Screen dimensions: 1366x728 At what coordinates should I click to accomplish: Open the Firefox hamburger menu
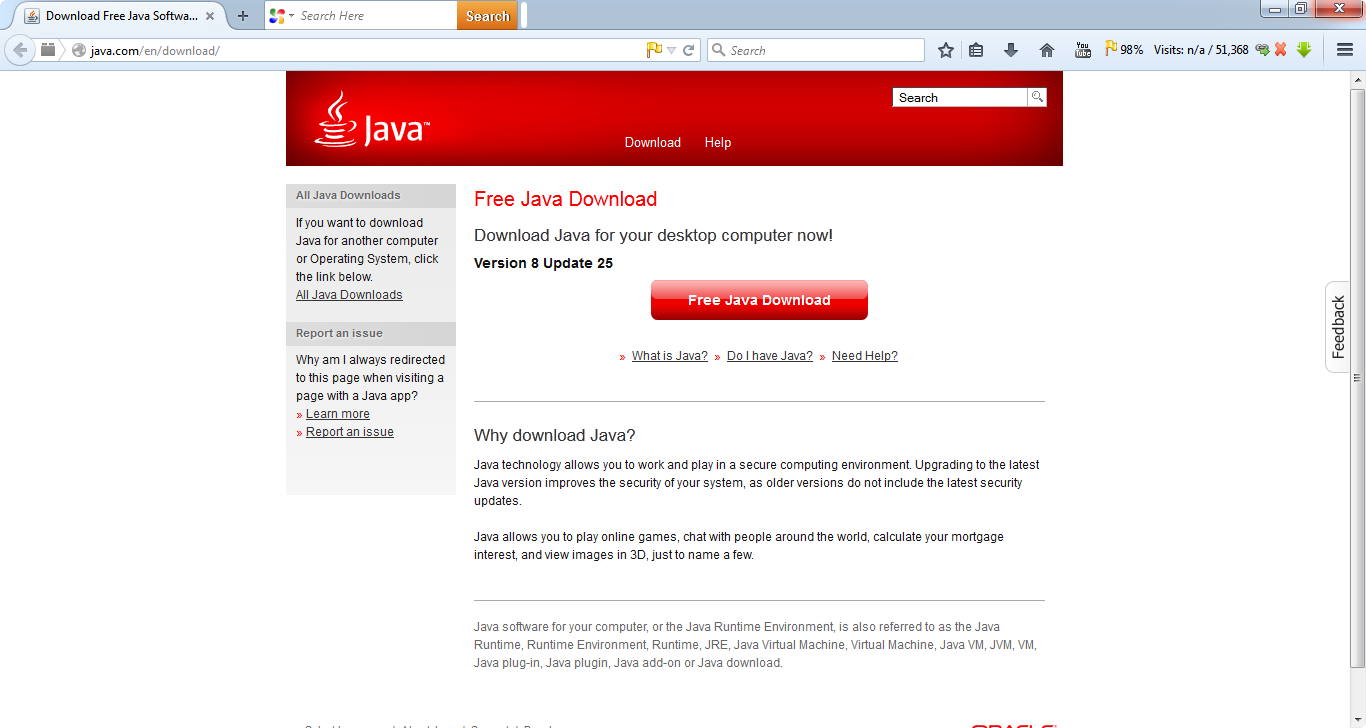pyautogui.click(x=1345, y=50)
